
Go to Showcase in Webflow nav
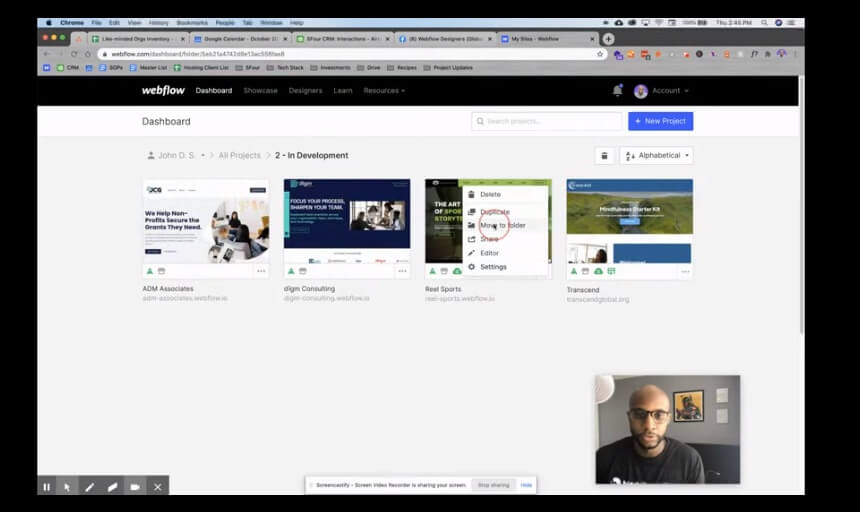[261, 90]
